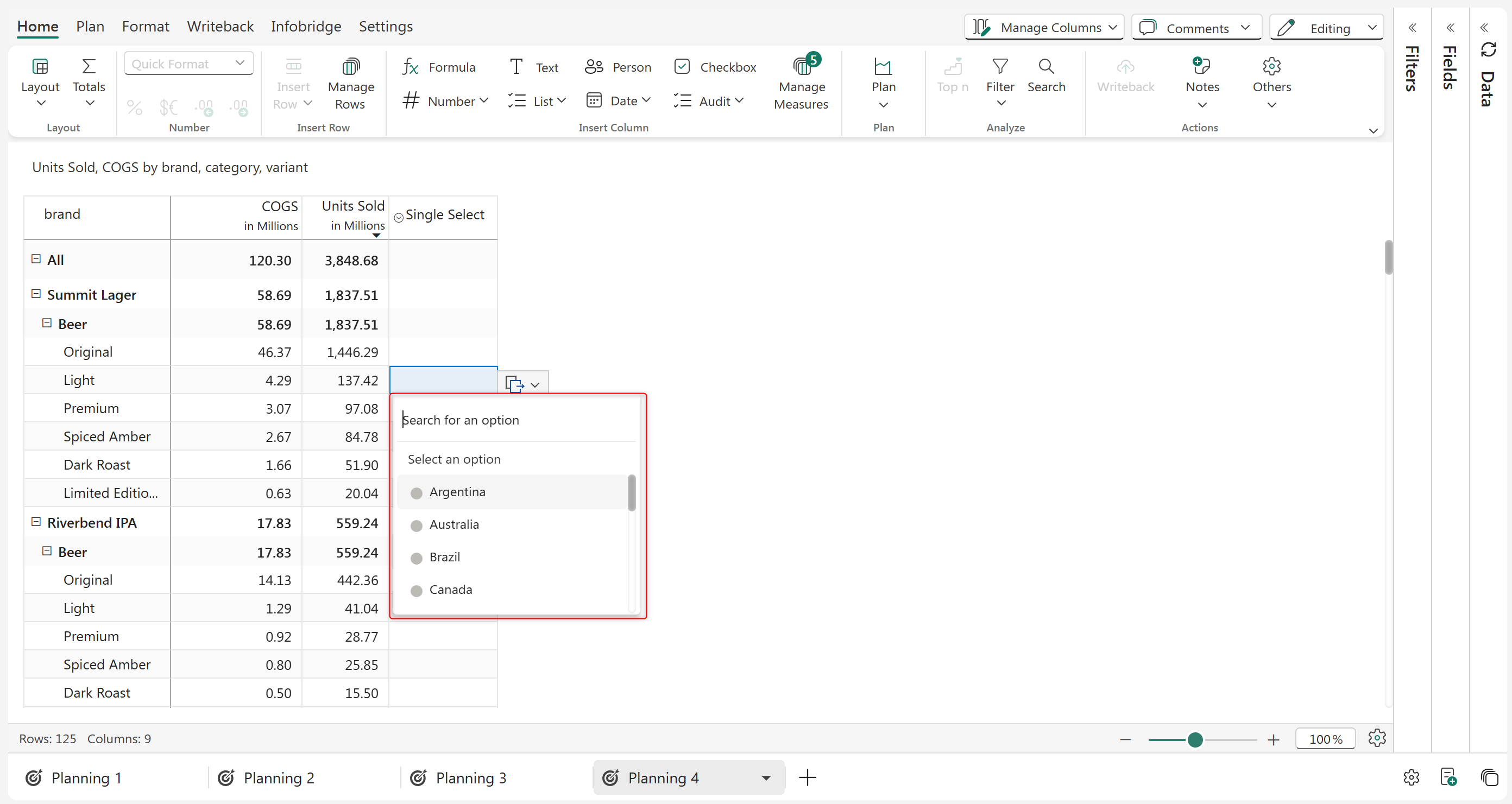Open the Quick Format dropdown
This screenshot has width=1512, height=804.
click(x=188, y=64)
